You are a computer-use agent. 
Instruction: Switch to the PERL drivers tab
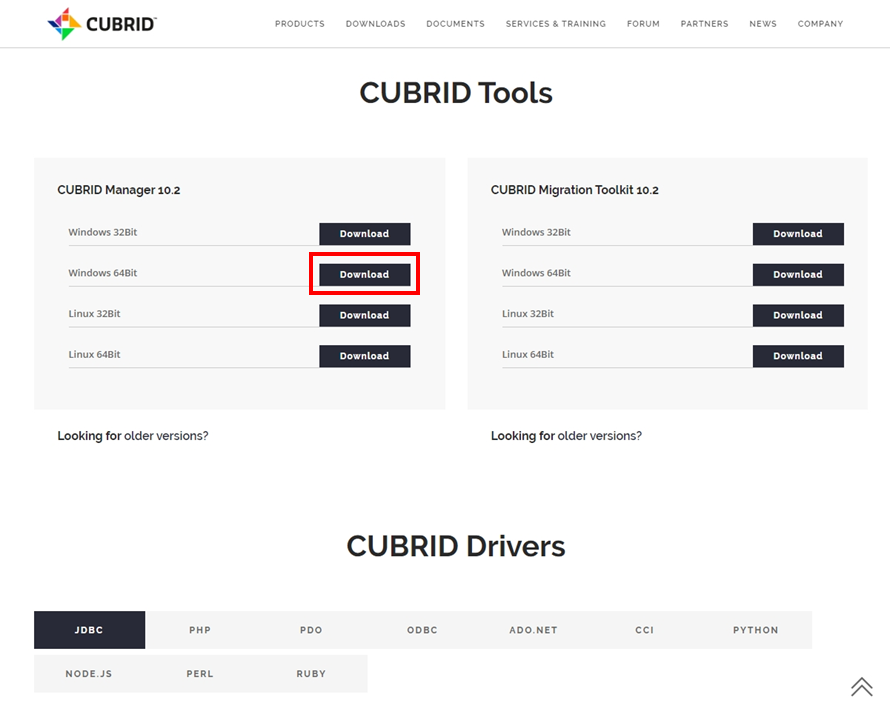[x=200, y=673]
